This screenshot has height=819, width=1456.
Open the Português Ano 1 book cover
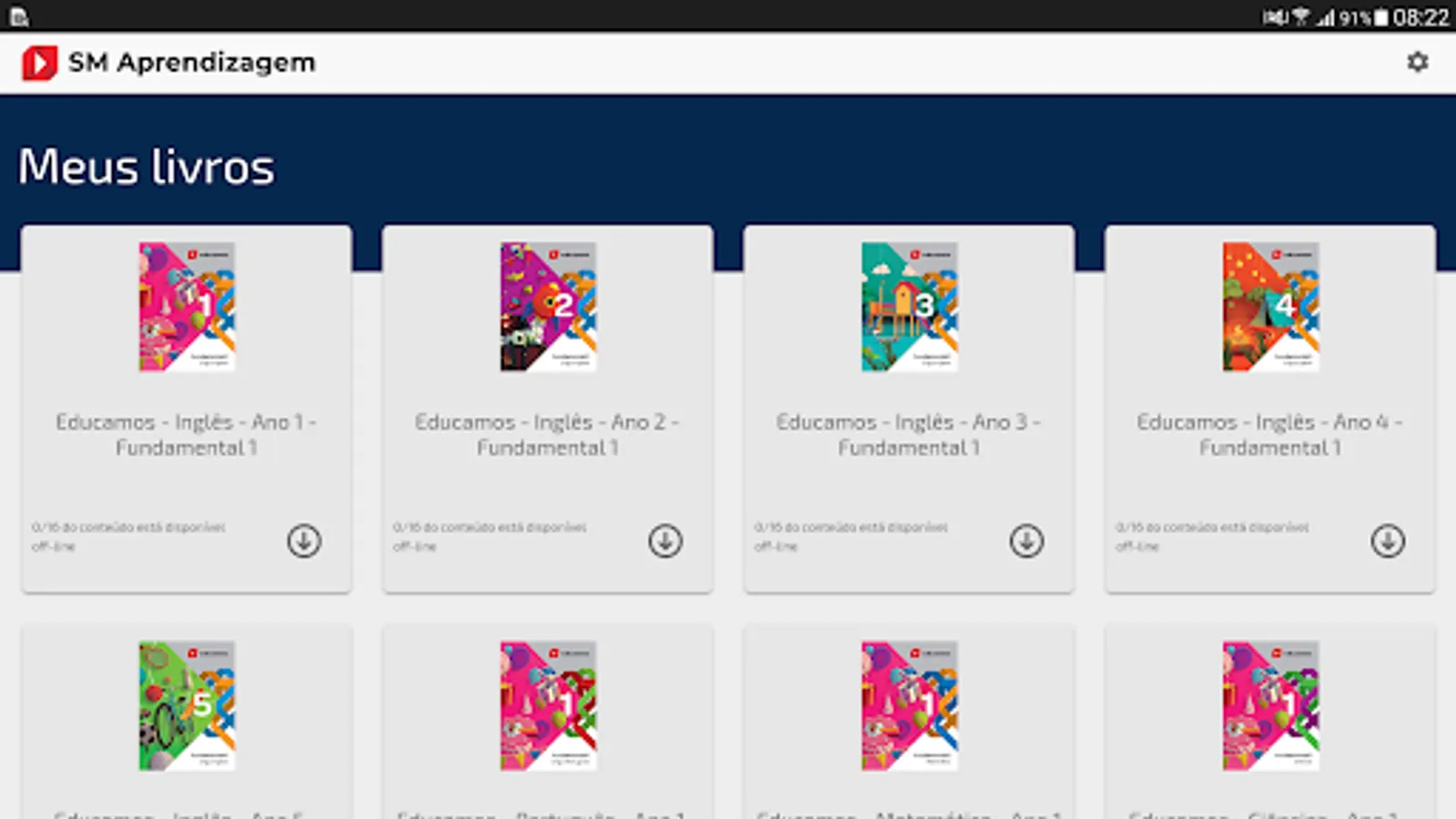click(548, 706)
